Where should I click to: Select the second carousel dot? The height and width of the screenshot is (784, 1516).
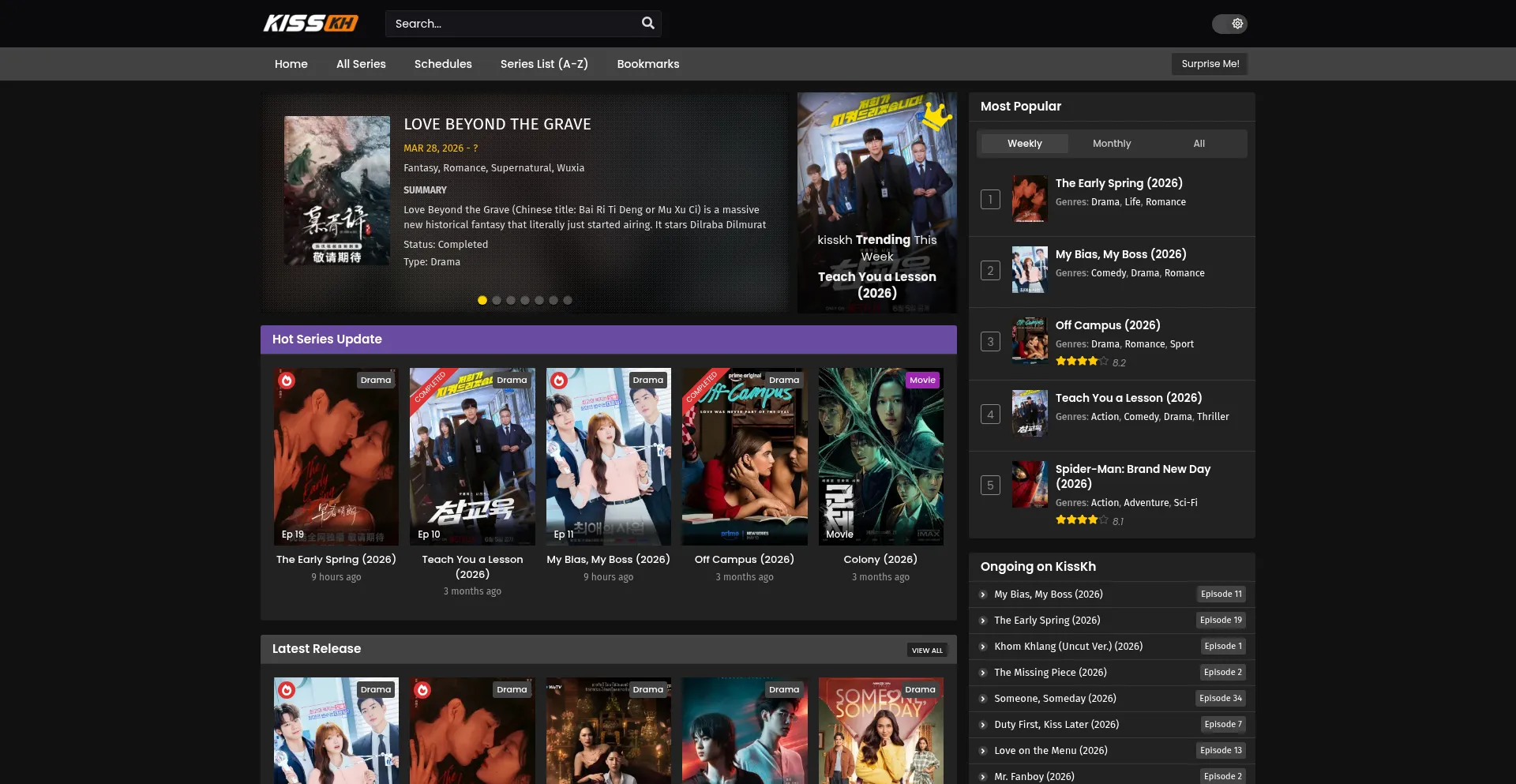497,300
